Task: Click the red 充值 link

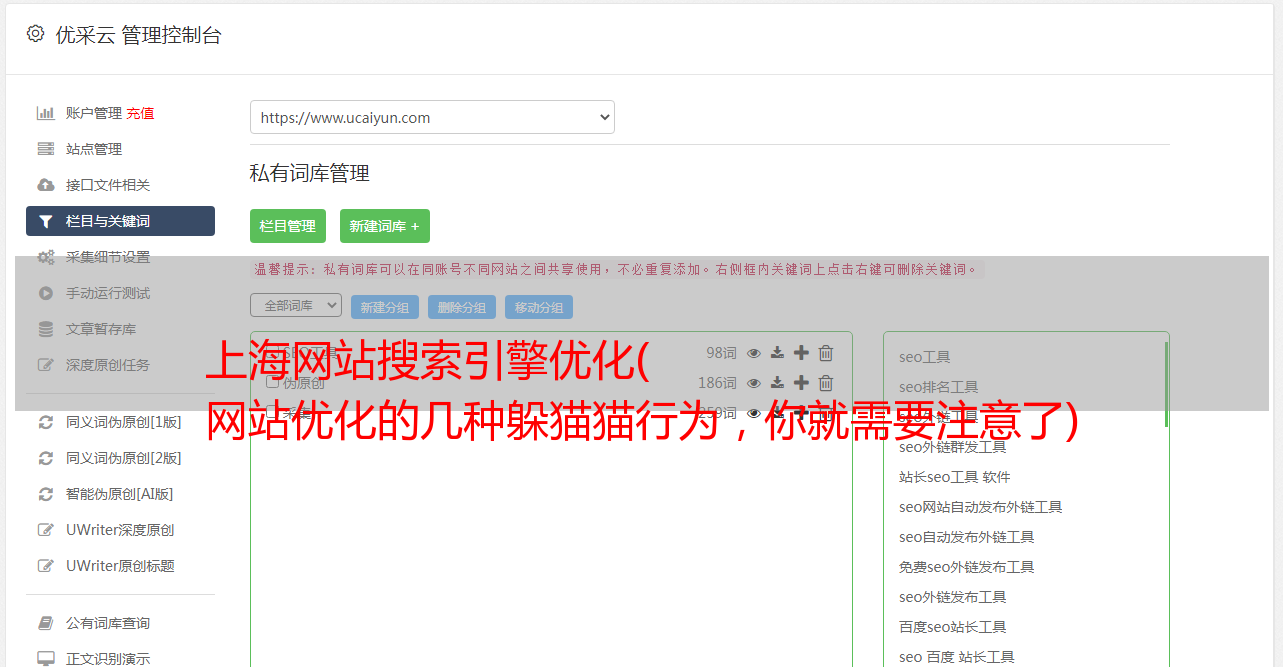Action: [x=140, y=113]
